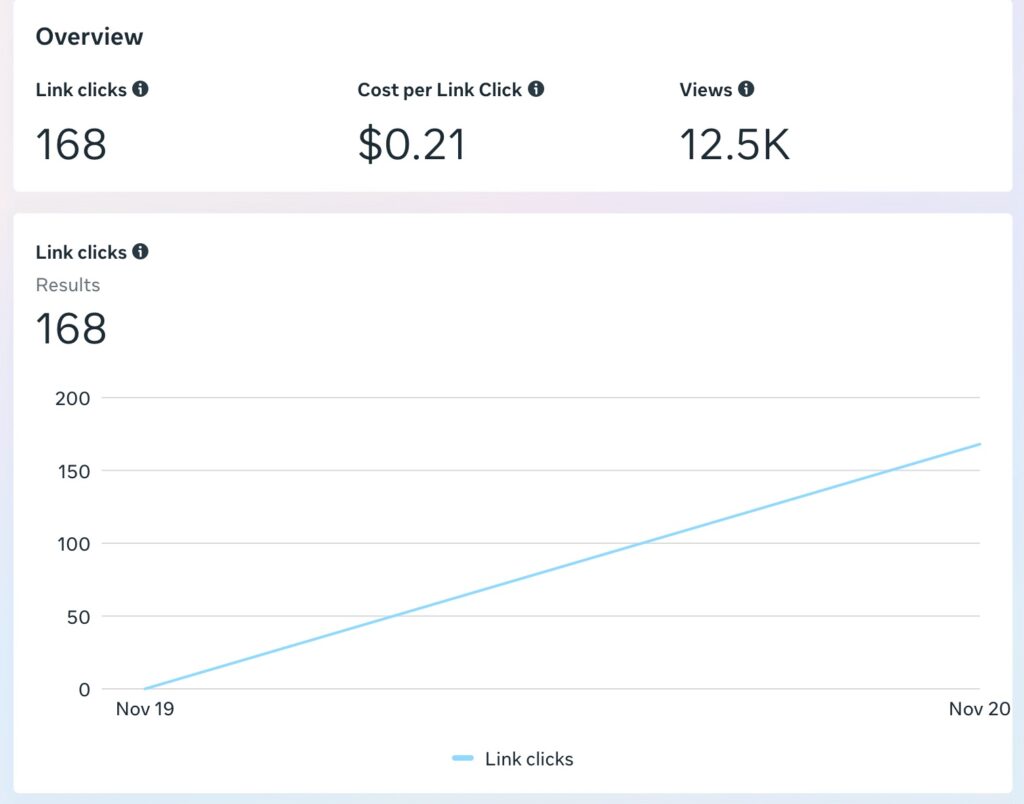The height and width of the screenshot is (804, 1024).
Task: Click info icon next to Overview Link clicks
Action: [x=140, y=89]
